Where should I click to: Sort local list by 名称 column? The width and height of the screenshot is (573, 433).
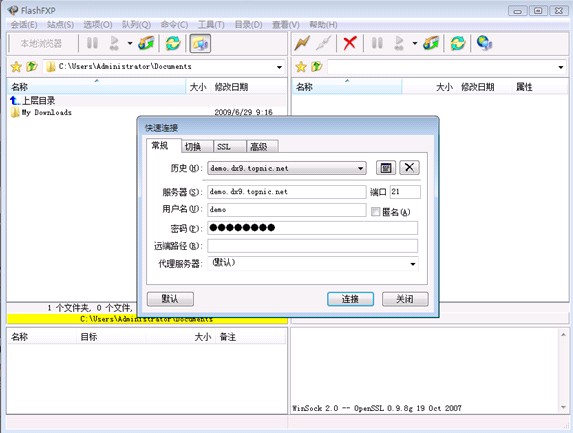pyautogui.click(x=96, y=87)
